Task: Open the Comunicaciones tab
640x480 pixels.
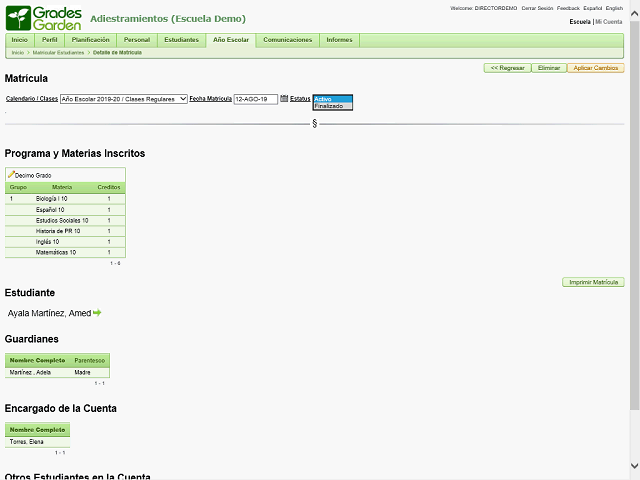Action: pyautogui.click(x=288, y=40)
